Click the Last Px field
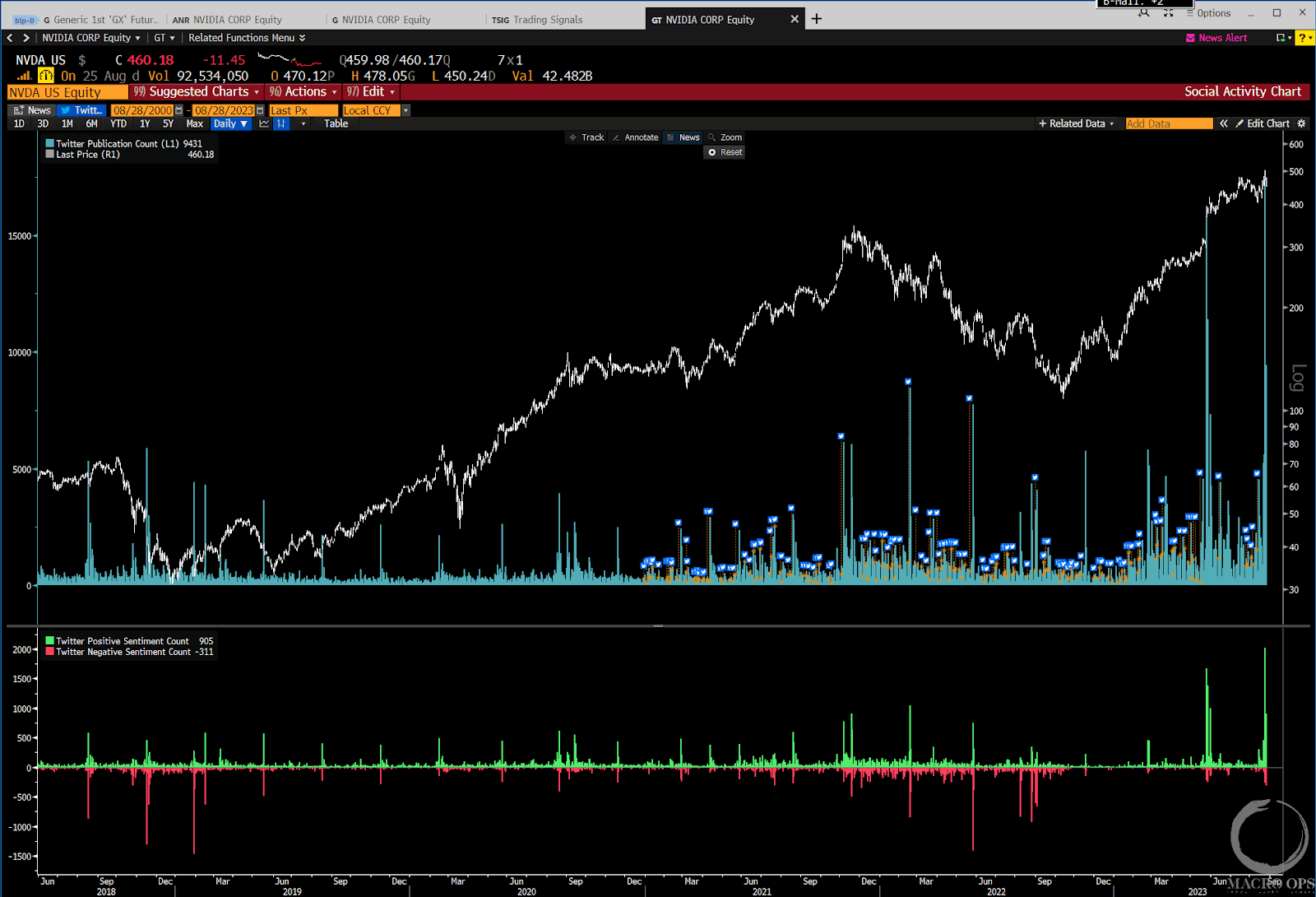This screenshot has width=1316, height=897. pyautogui.click(x=304, y=110)
